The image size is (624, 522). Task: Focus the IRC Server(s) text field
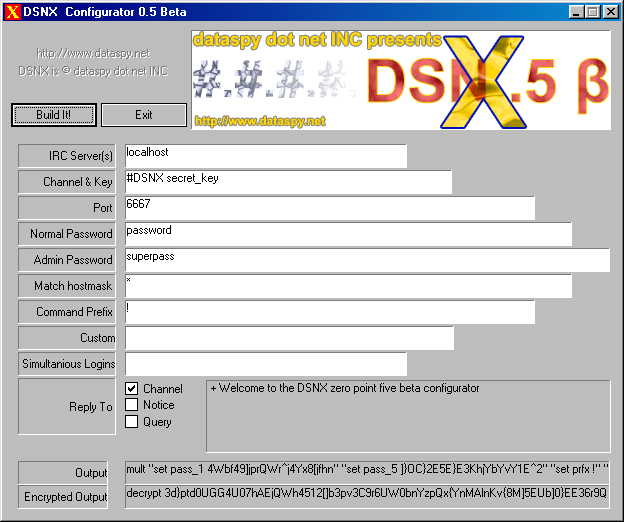point(265,156)
